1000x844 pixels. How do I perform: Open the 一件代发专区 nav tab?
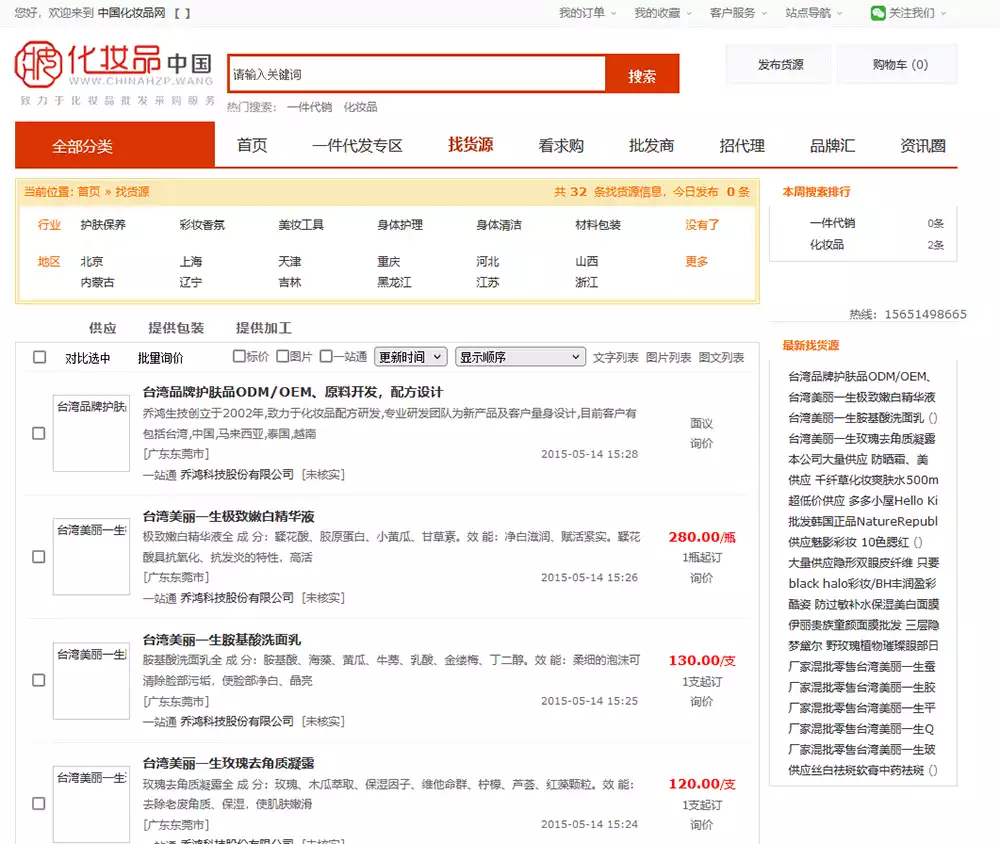pyautogui.click(x=357, y=145)
